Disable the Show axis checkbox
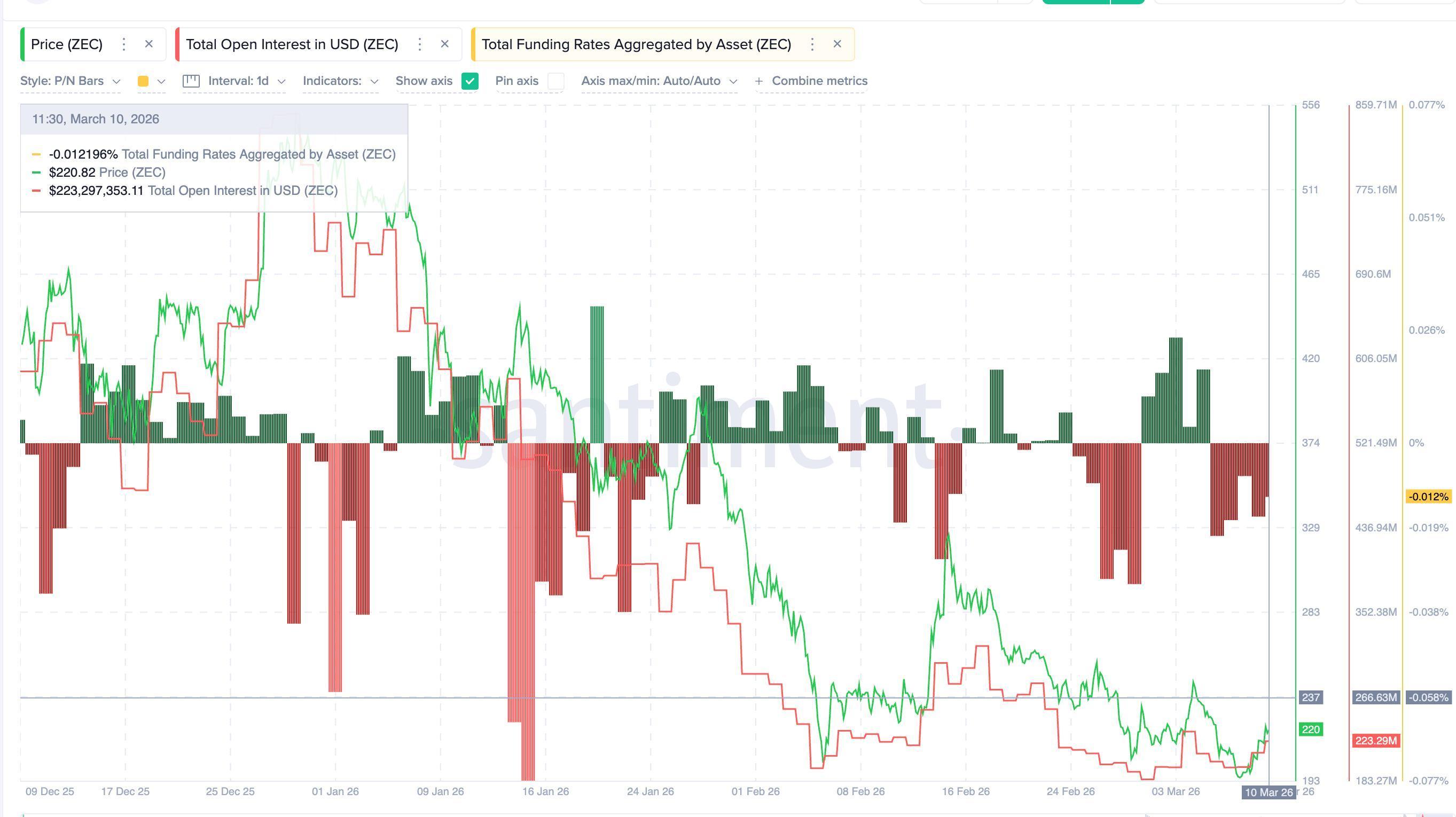 (469, 81)
